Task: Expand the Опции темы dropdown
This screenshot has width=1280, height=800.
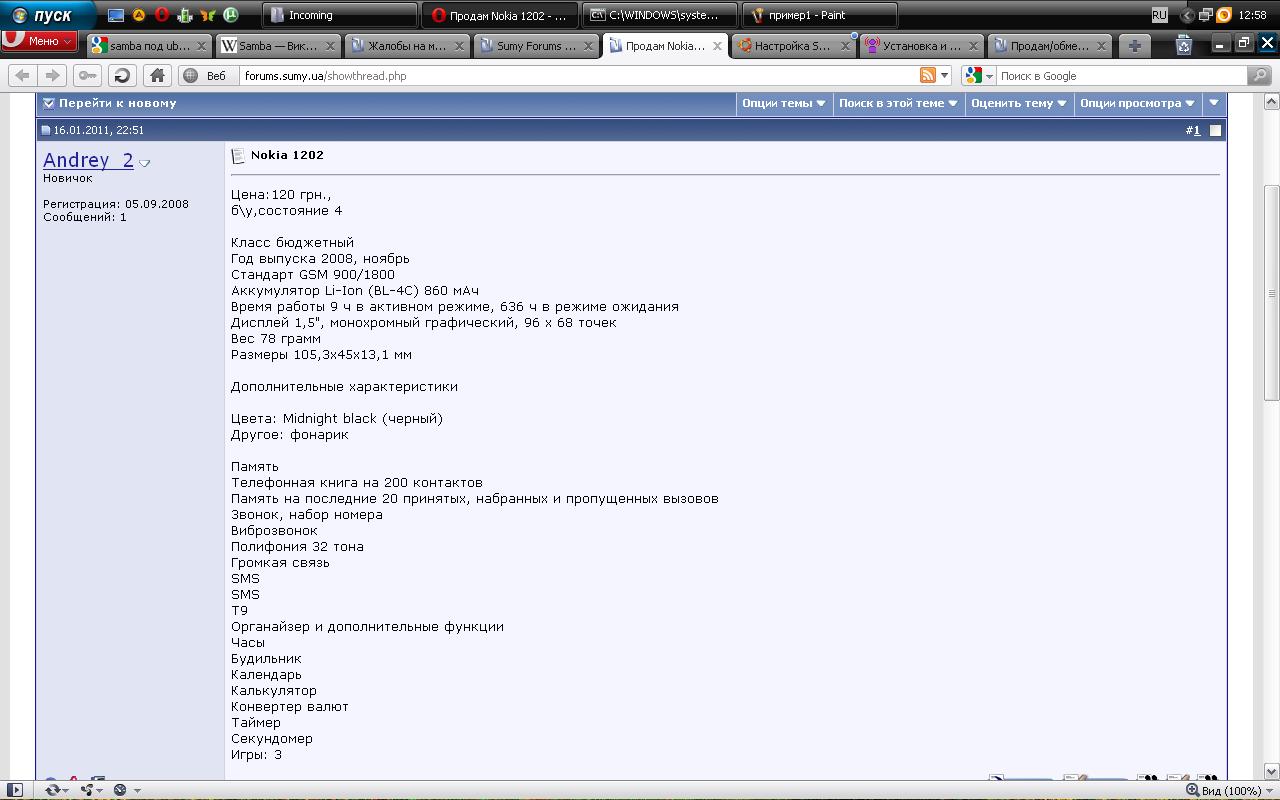Action: [784, 103]
